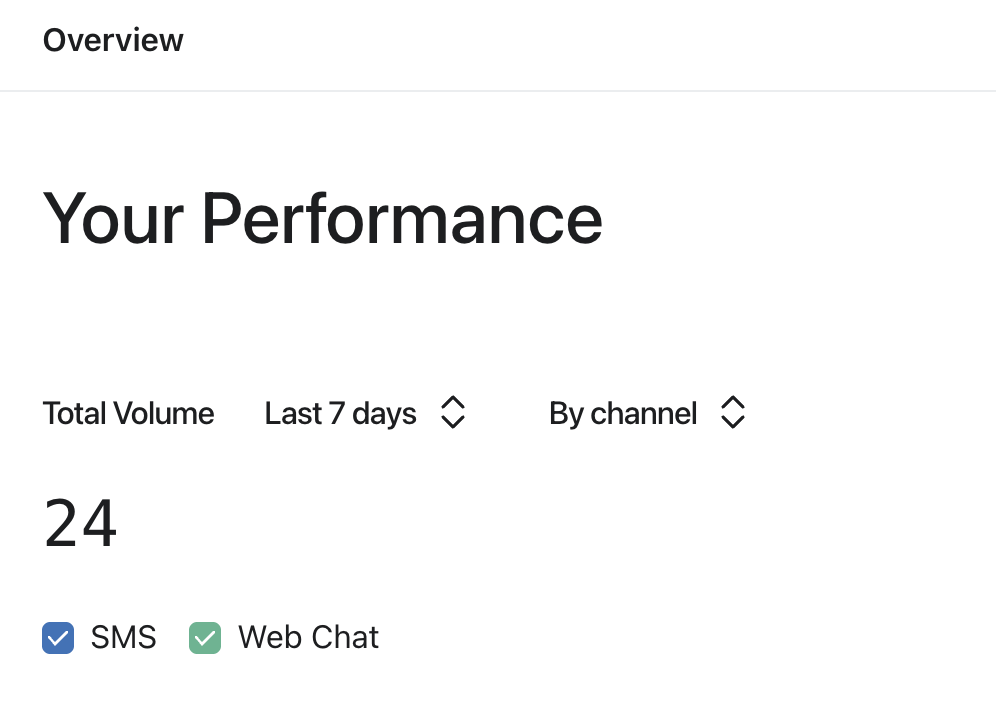Click the total volume count 24
The width and height of the screenshot is (996, 708).
coord(80,523)
